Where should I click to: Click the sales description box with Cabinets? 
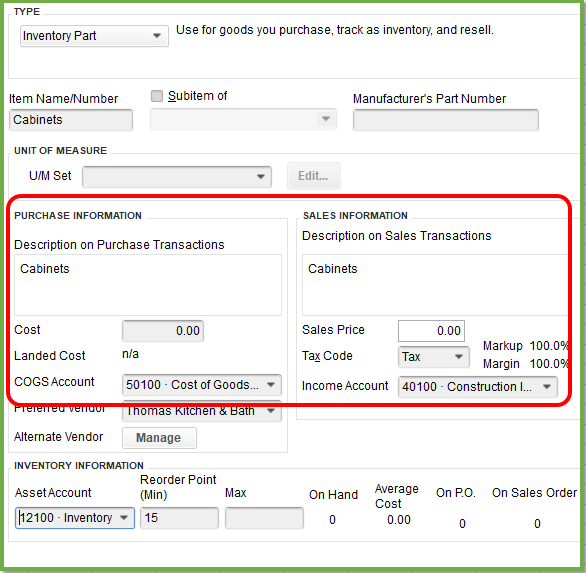(x=435, y=285)
